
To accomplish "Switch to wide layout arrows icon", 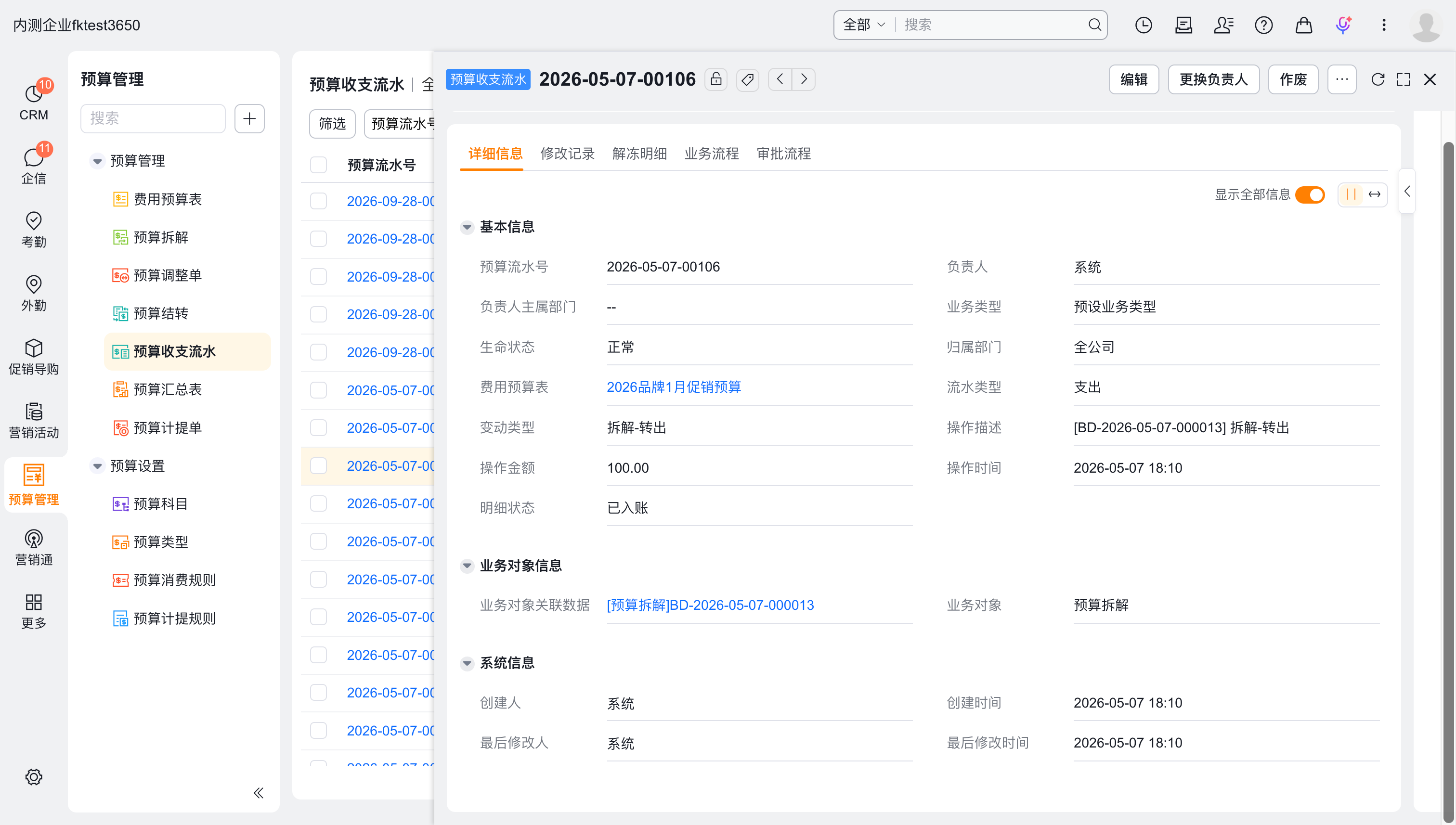I will point(1374,194).
